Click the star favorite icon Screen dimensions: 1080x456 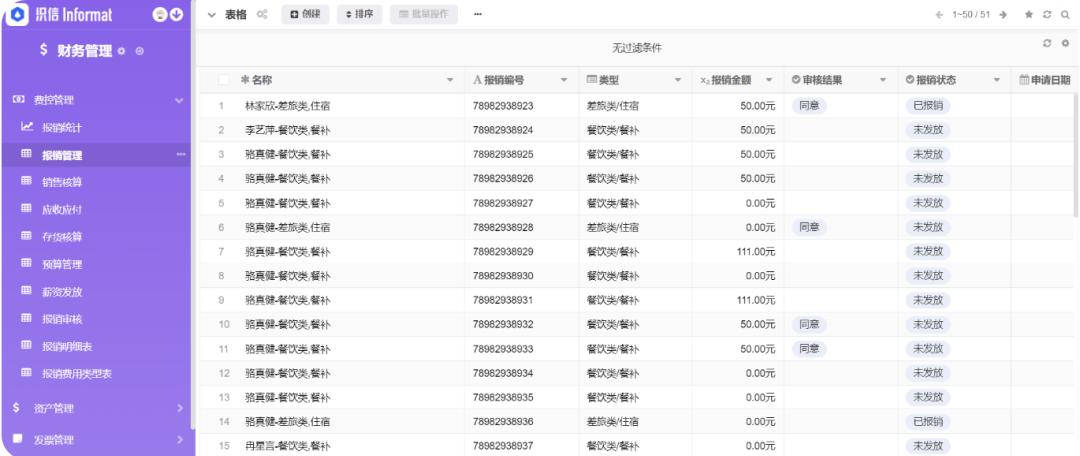pos(1029,14)
